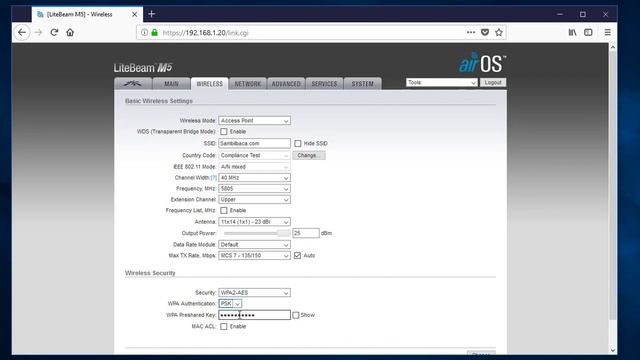Open the Tools dropdown
640x360 pixels.
[x=442, y=82]
